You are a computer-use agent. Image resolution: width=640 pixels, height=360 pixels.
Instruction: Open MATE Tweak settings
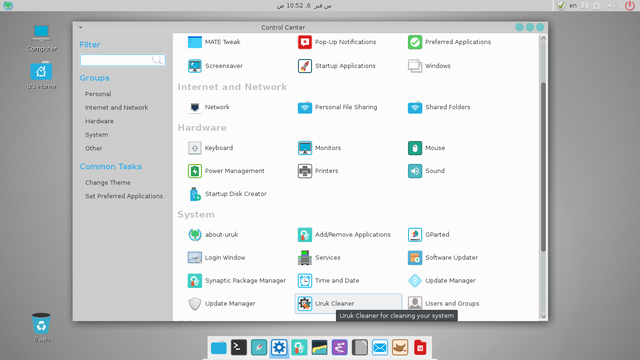214,42
